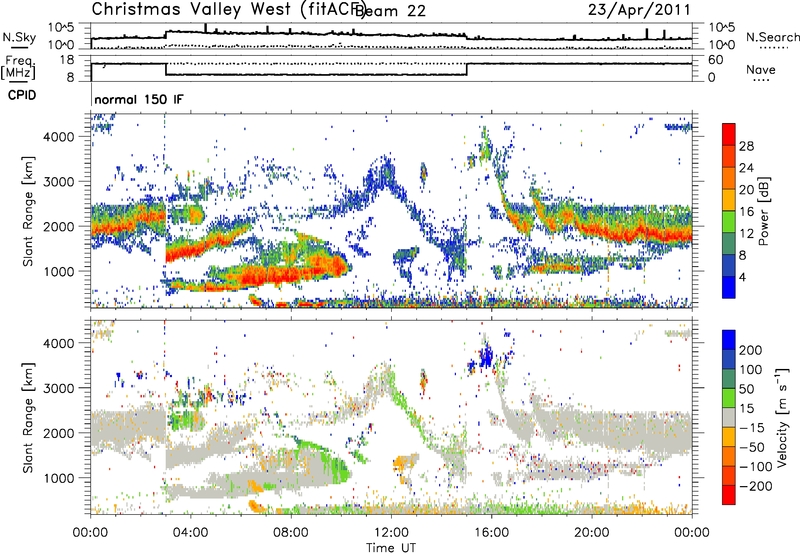Select the 'normal 150 IF' mode text
The image size is (800, 554).
tap(139, 99)
